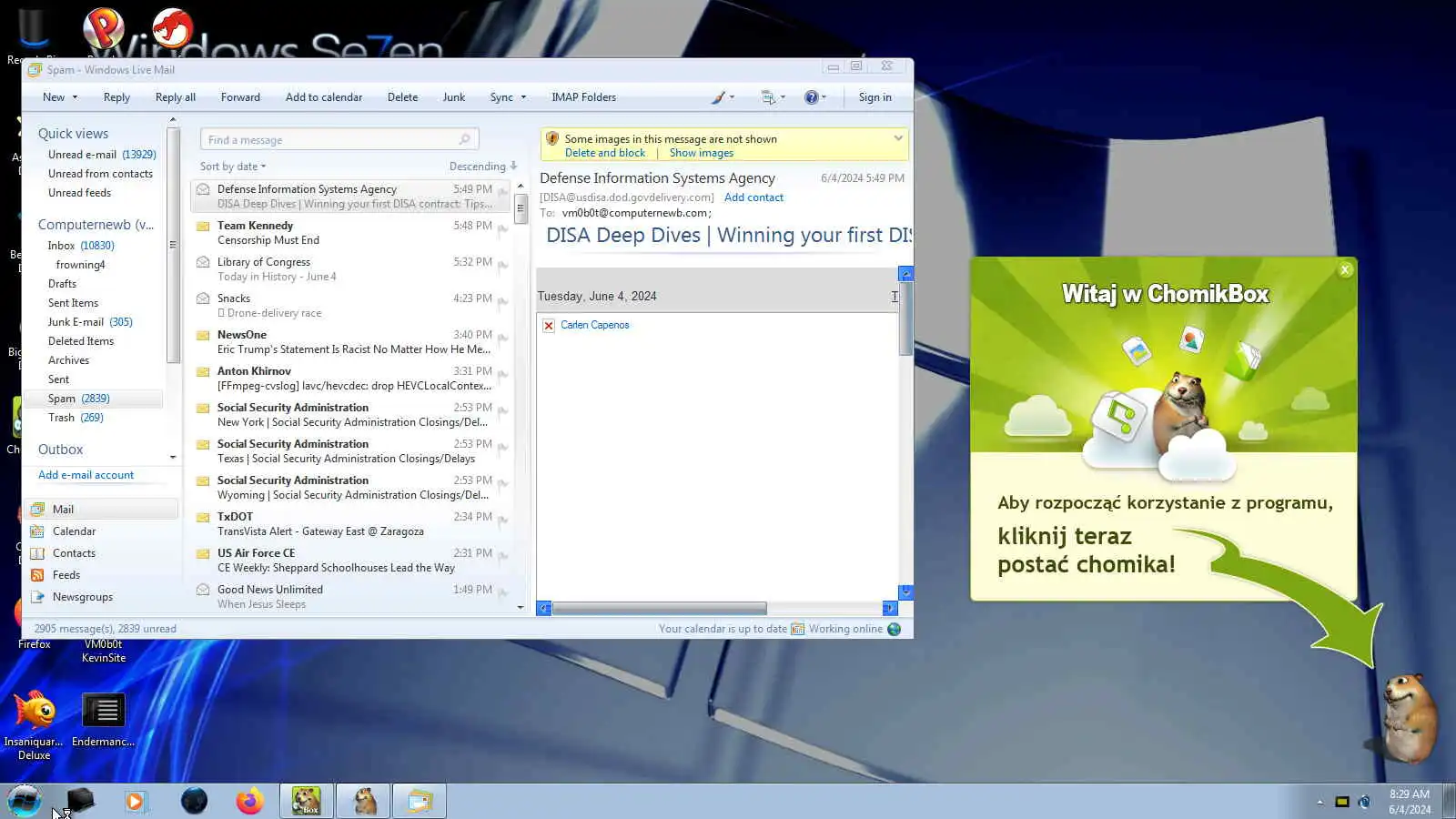Show hidden system tray icons
The width and height of the screenshot is (1456, 819).
tap(1319, 802)
